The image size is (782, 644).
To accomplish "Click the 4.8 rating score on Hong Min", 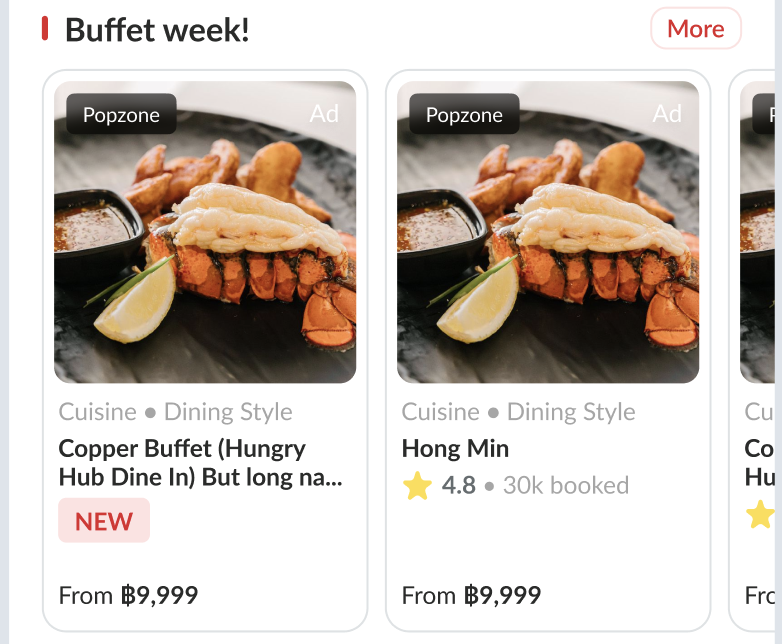I will [459, 486].
